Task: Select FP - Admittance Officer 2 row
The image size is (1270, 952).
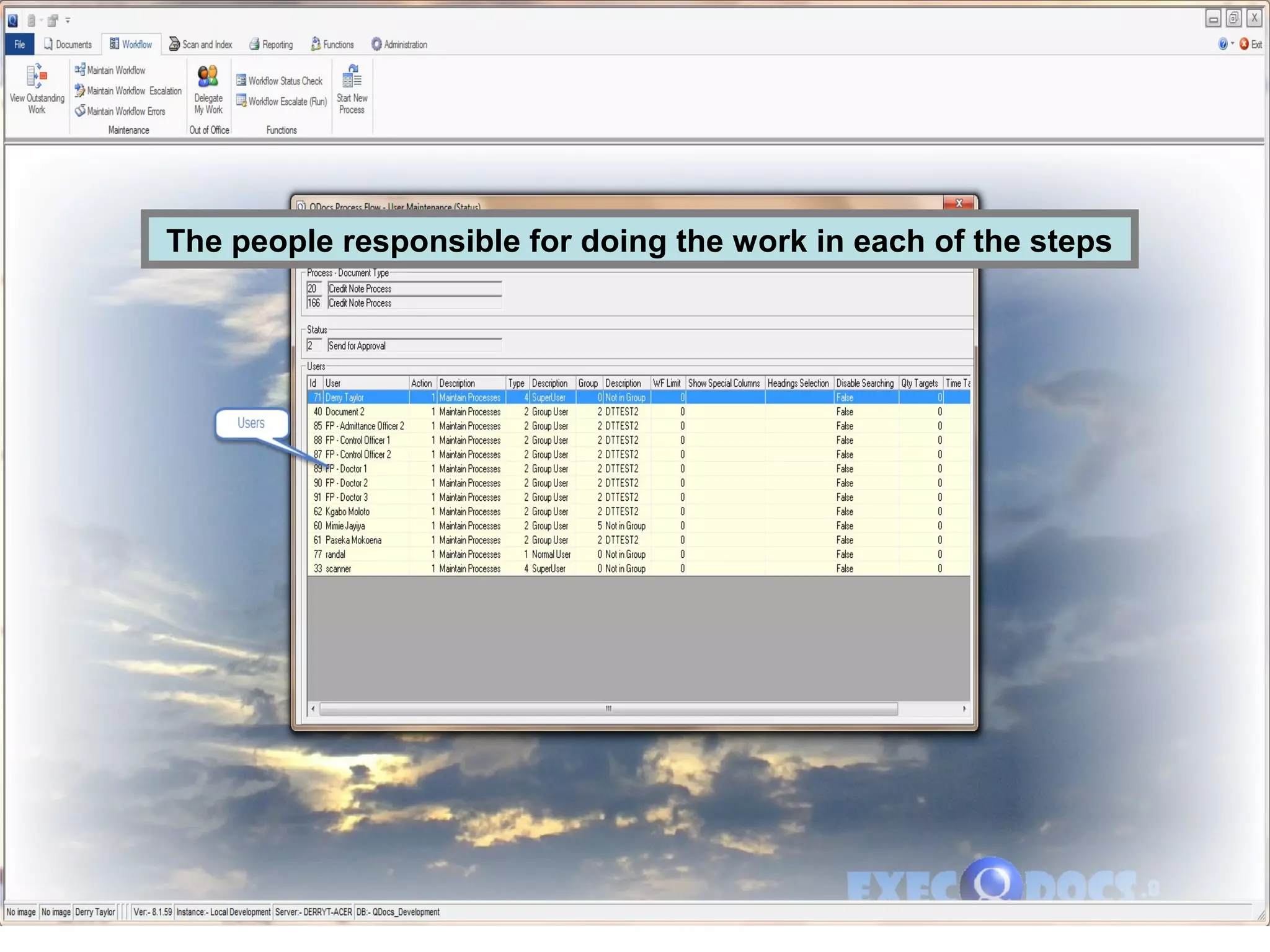Action: click(x=639, y=426)
